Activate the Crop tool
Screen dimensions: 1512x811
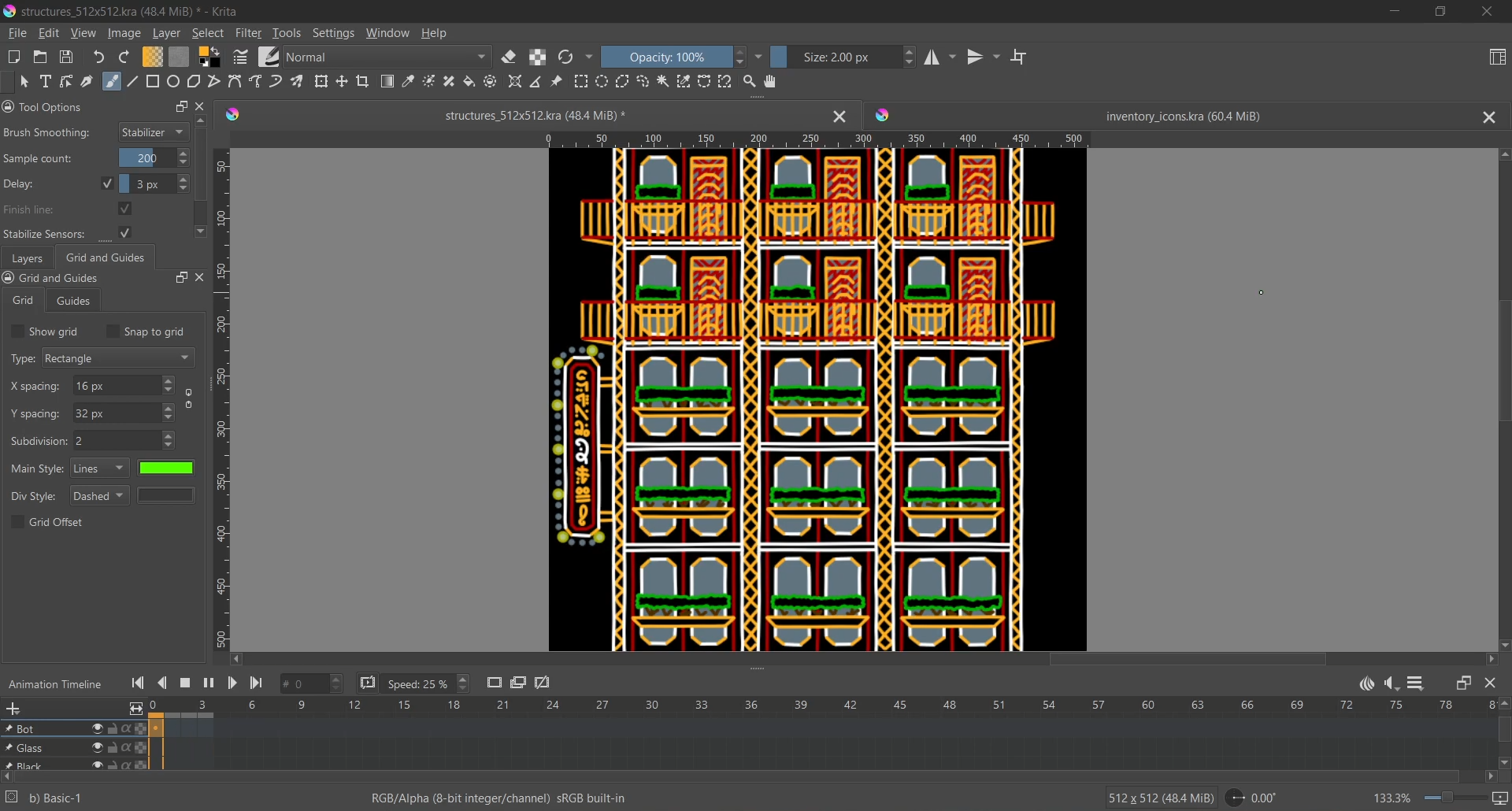pyautogui.click(x=363, y=82)
